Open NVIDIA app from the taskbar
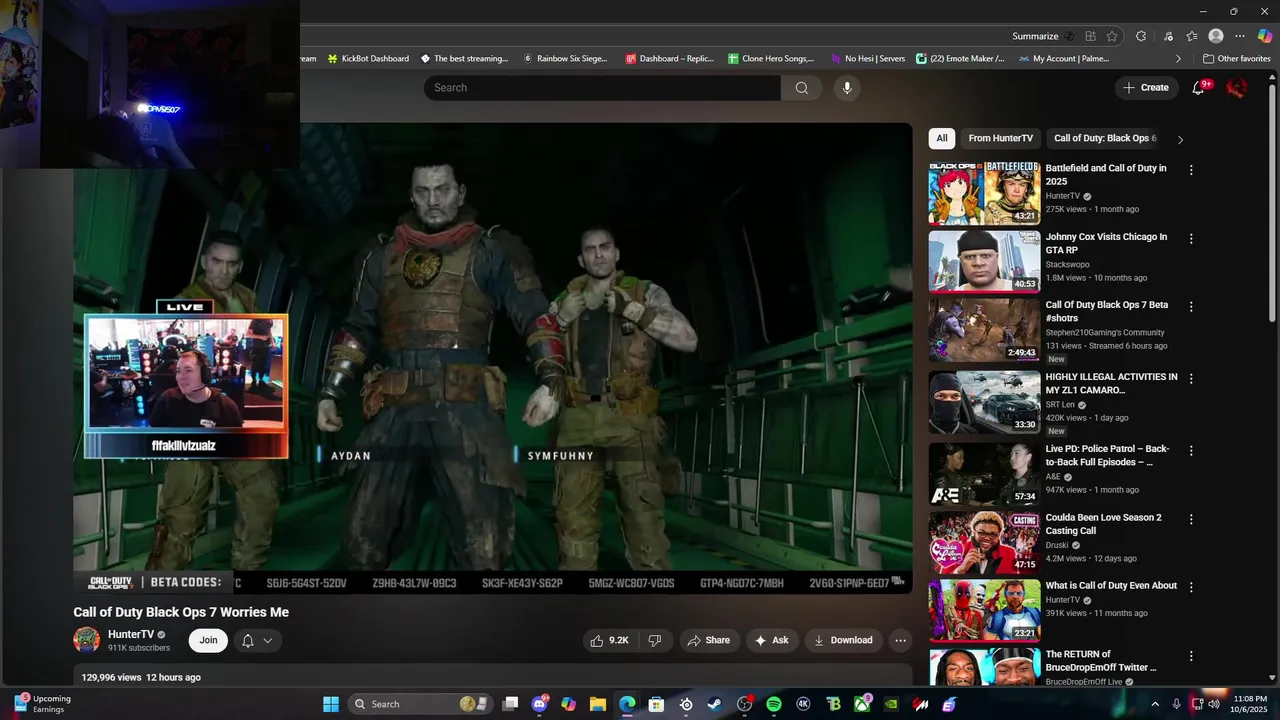This screenshot has width=1280, height=720. [x=891, y=704]
